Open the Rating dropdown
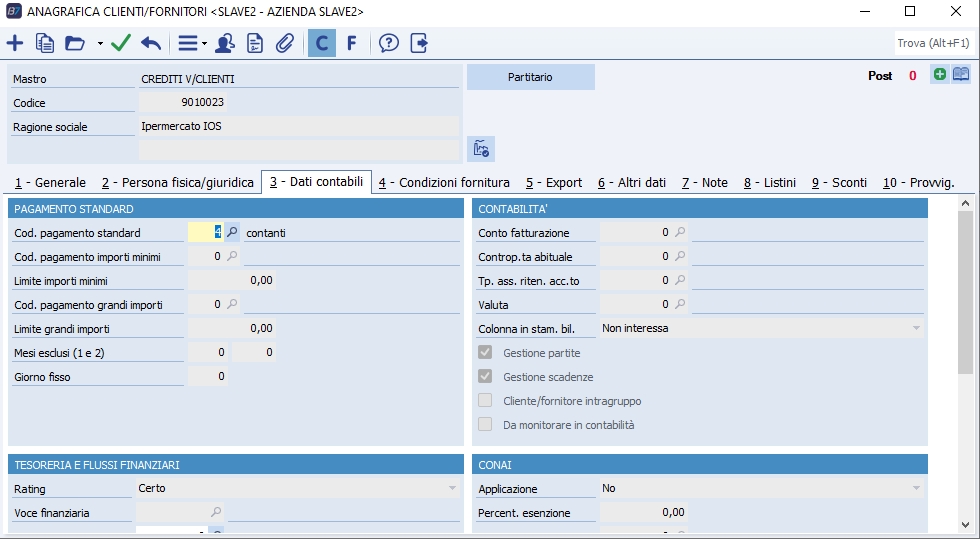This screenshot has width=980, height=539. pyautogui.click(x=451, y=489)
